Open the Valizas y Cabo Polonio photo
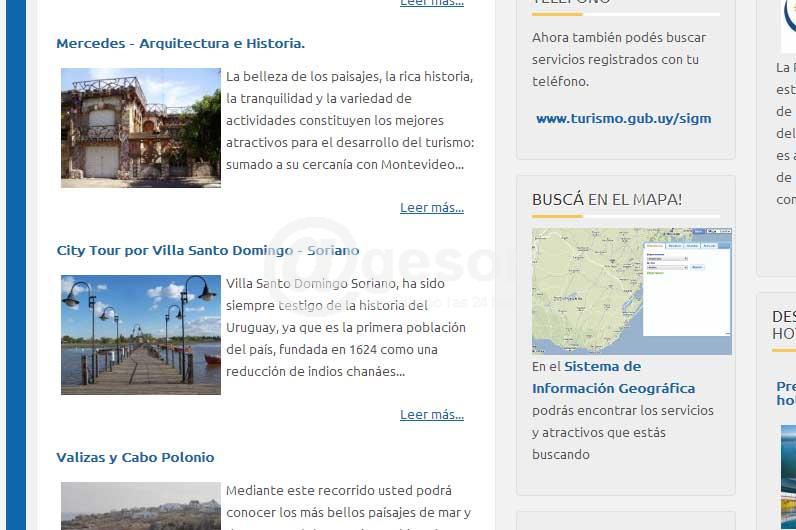This screenshot has height=530, width=796. [140, 506]
